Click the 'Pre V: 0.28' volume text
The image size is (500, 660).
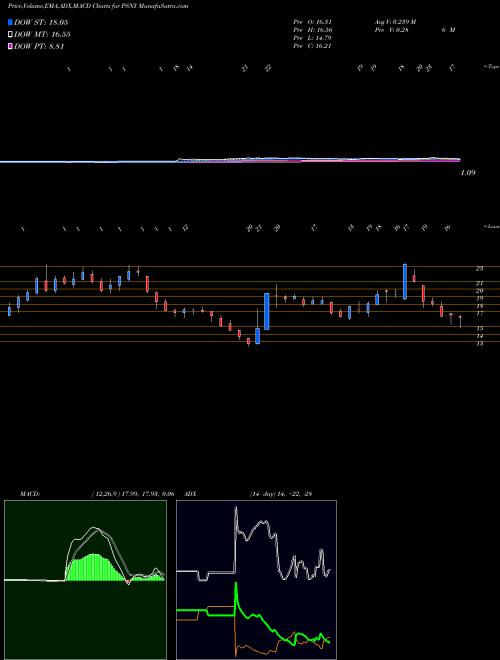click(x=391, y=30)
